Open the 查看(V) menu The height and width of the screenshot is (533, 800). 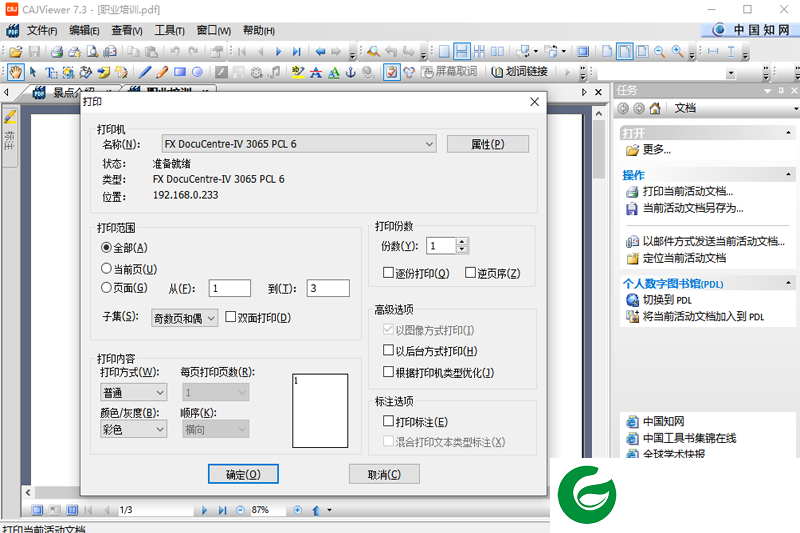pos(127,31)
